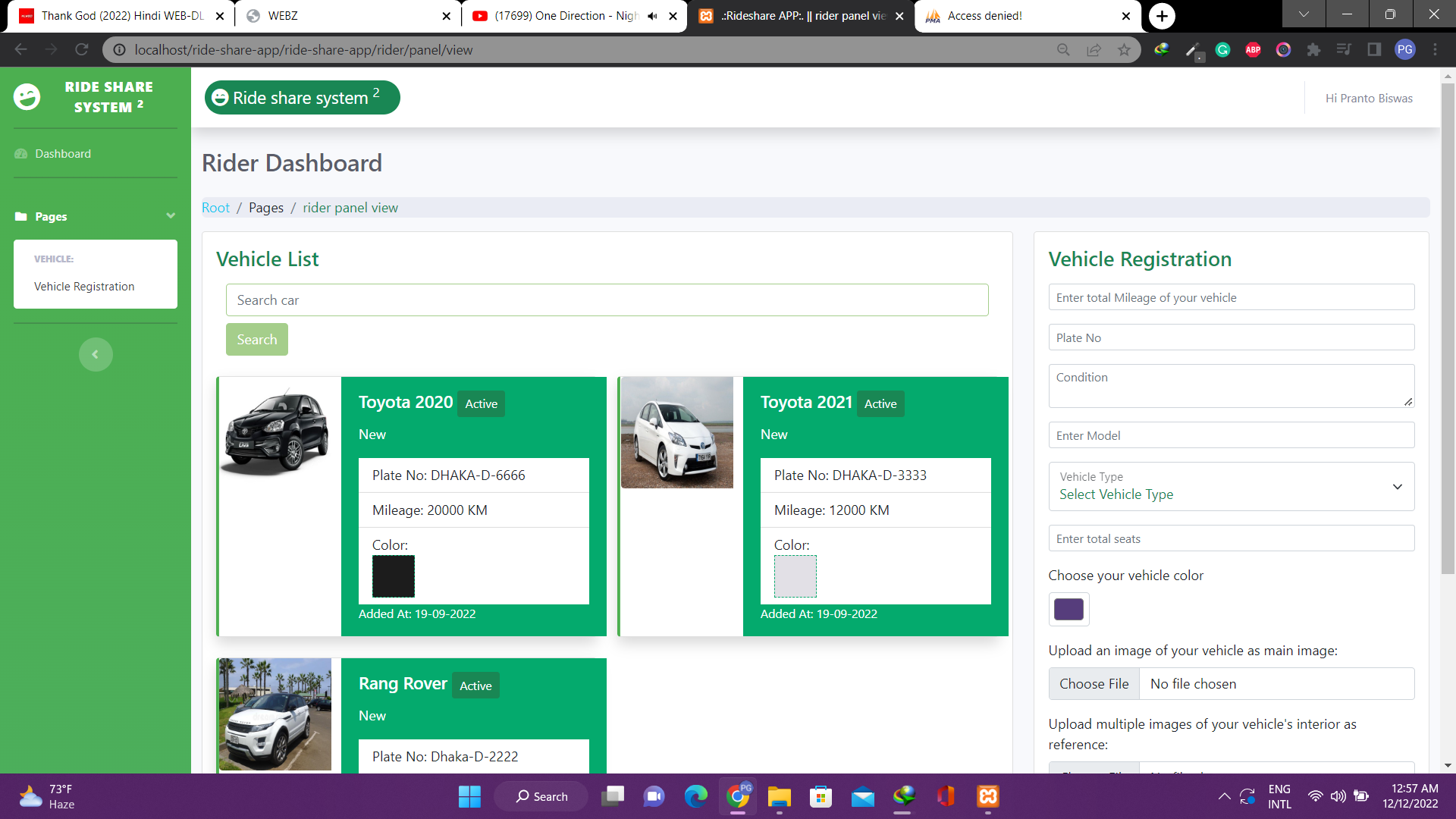
Task: Click the Ride Share System smiley logo
Action: (27, 97)
